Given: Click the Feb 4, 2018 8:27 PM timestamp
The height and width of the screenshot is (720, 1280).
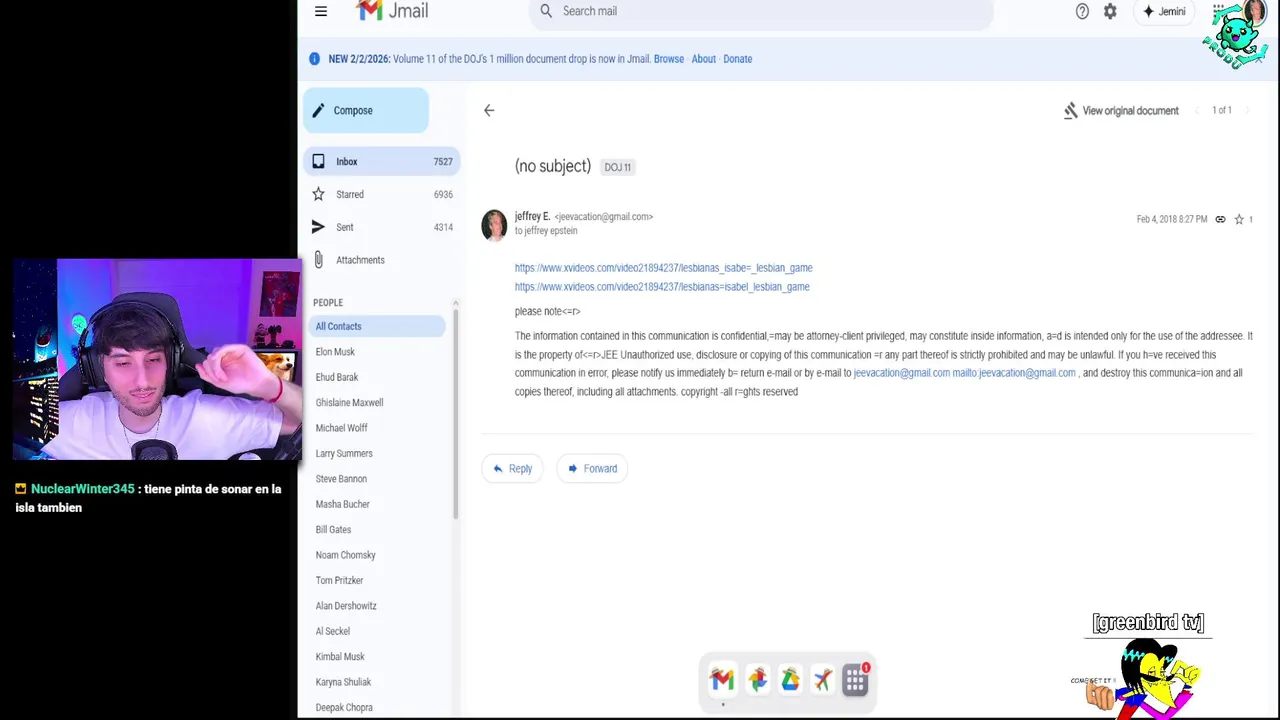Looking at the screenshot, I should 1171,219.
